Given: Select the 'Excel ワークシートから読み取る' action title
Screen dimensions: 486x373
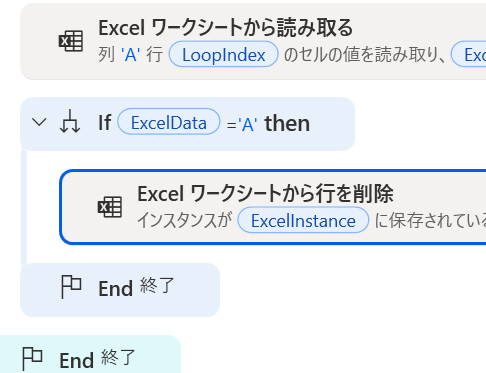Looking at the screenshot, I should coord(225,27).
